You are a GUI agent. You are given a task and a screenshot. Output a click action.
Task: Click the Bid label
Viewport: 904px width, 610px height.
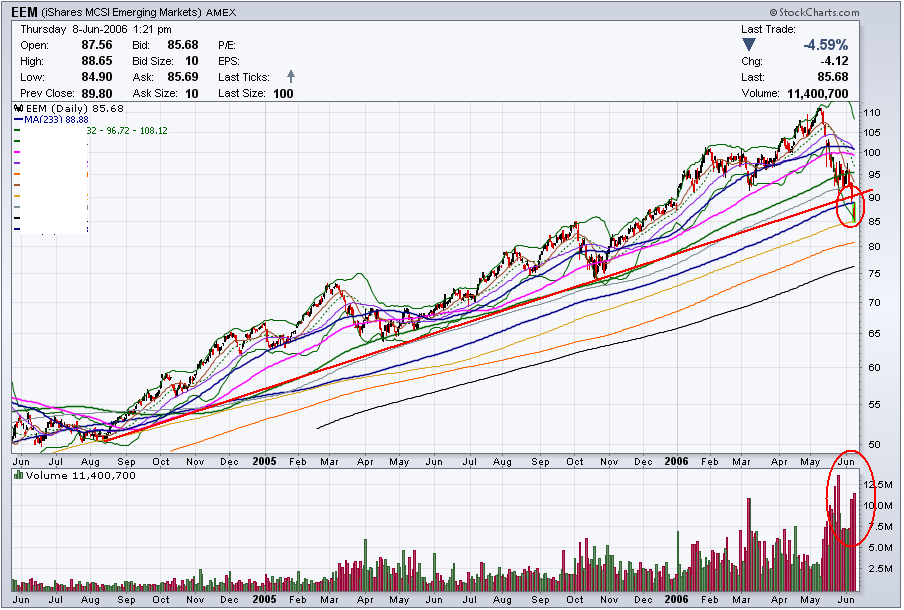point(141,45)
